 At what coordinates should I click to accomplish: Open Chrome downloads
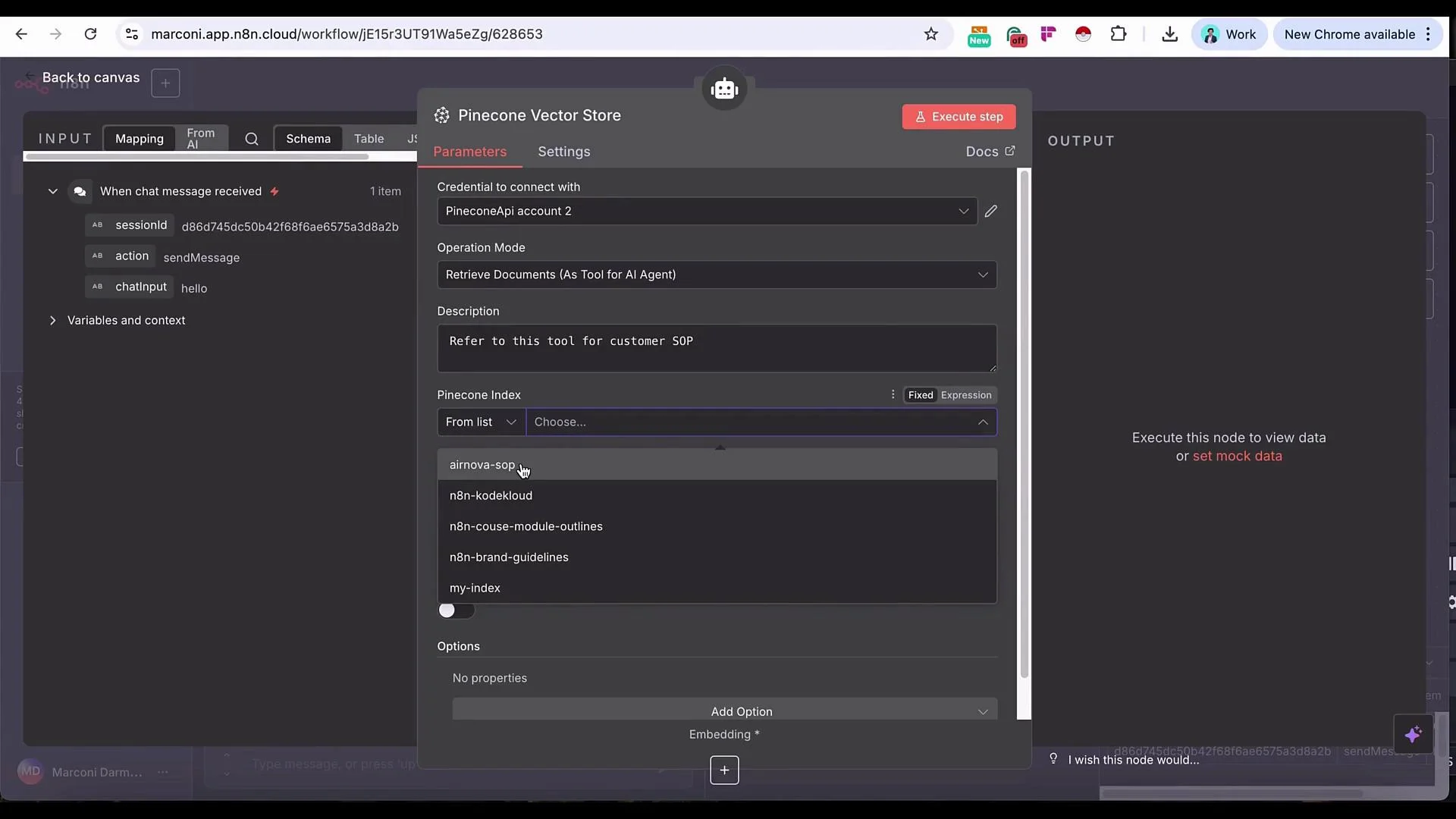pyautogui.click(x=1169, y=34)
